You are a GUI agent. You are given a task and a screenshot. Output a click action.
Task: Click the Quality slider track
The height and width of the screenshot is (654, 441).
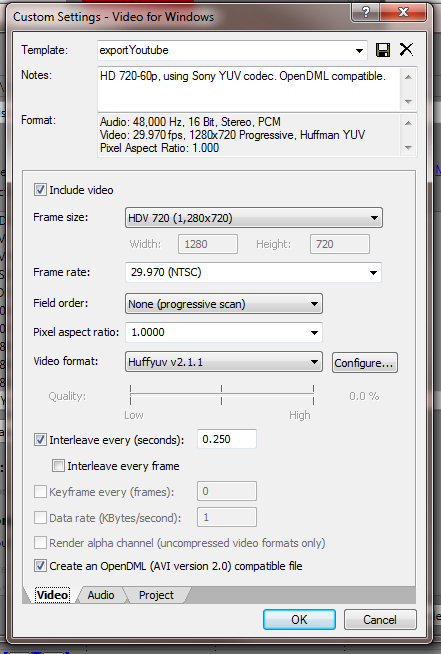[x=222, y=395]
